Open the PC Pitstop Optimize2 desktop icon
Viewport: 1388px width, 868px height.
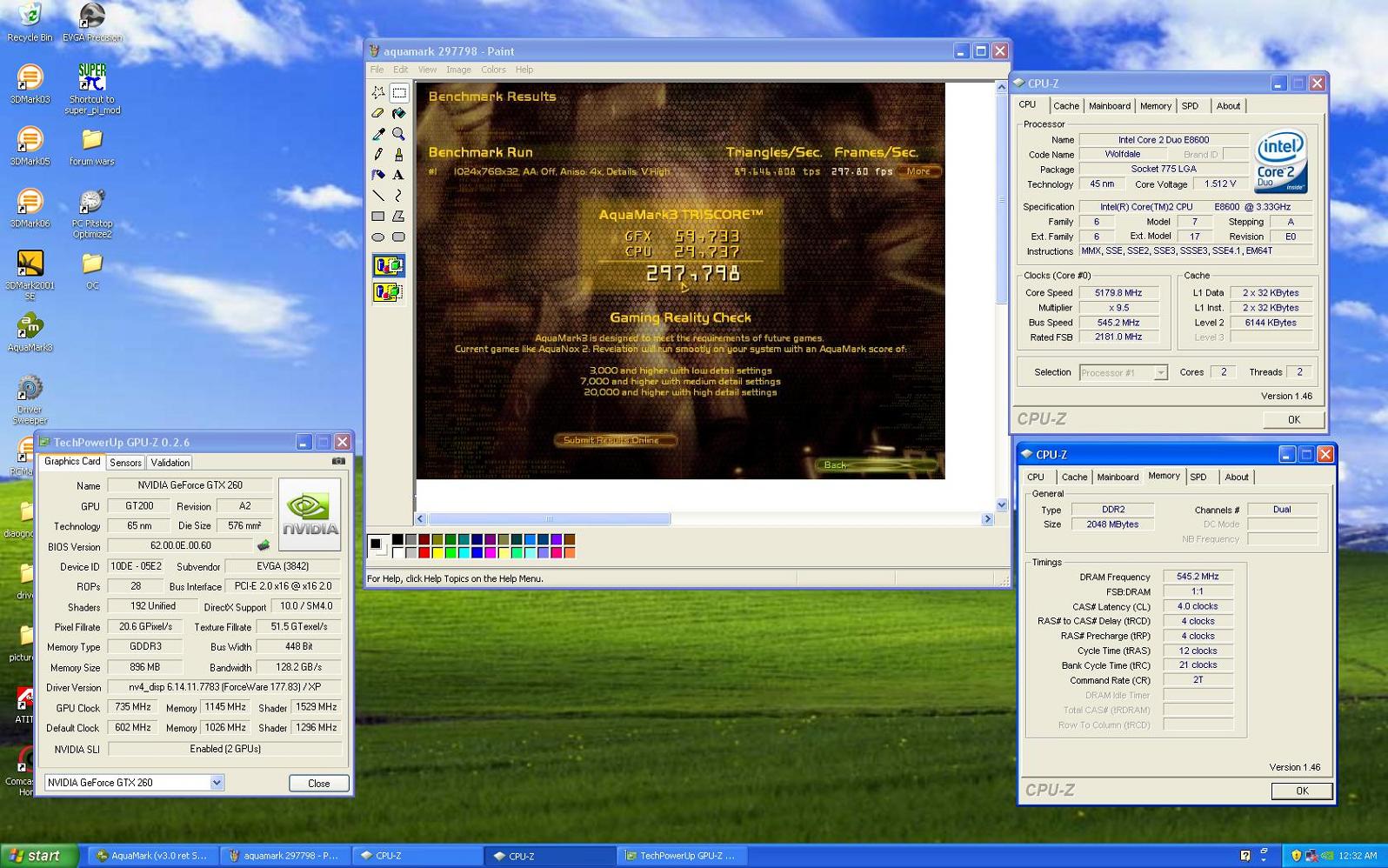(x=92, y=213)
